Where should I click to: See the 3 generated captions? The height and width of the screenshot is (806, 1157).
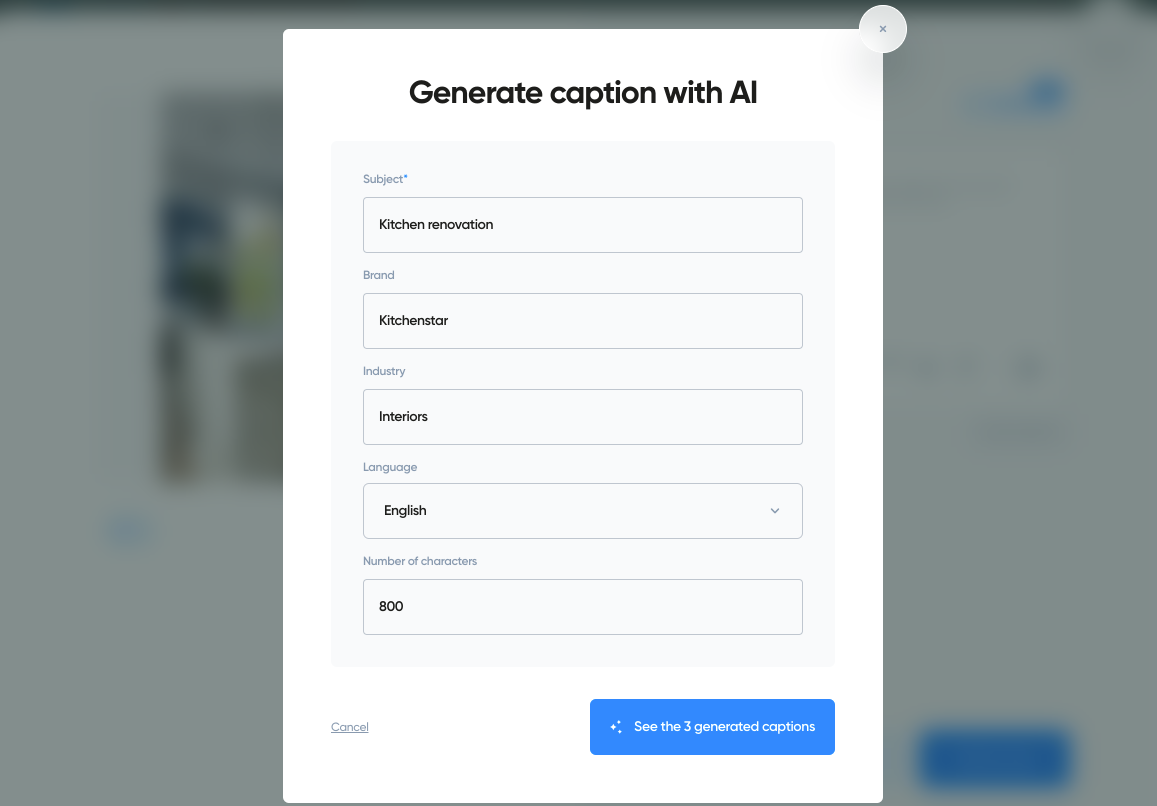[x=712, y=727]
